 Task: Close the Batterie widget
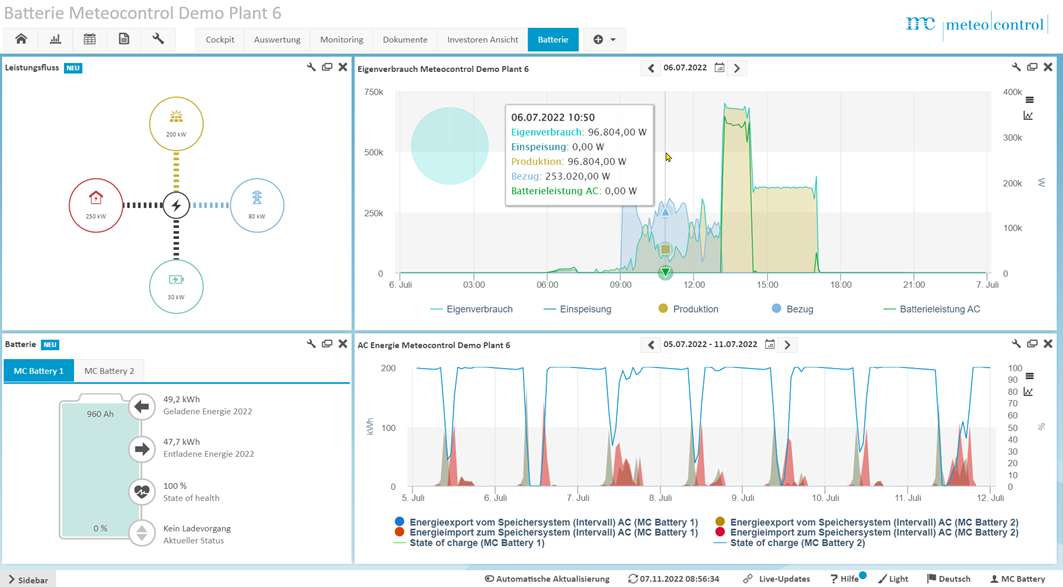click(342, 344)
